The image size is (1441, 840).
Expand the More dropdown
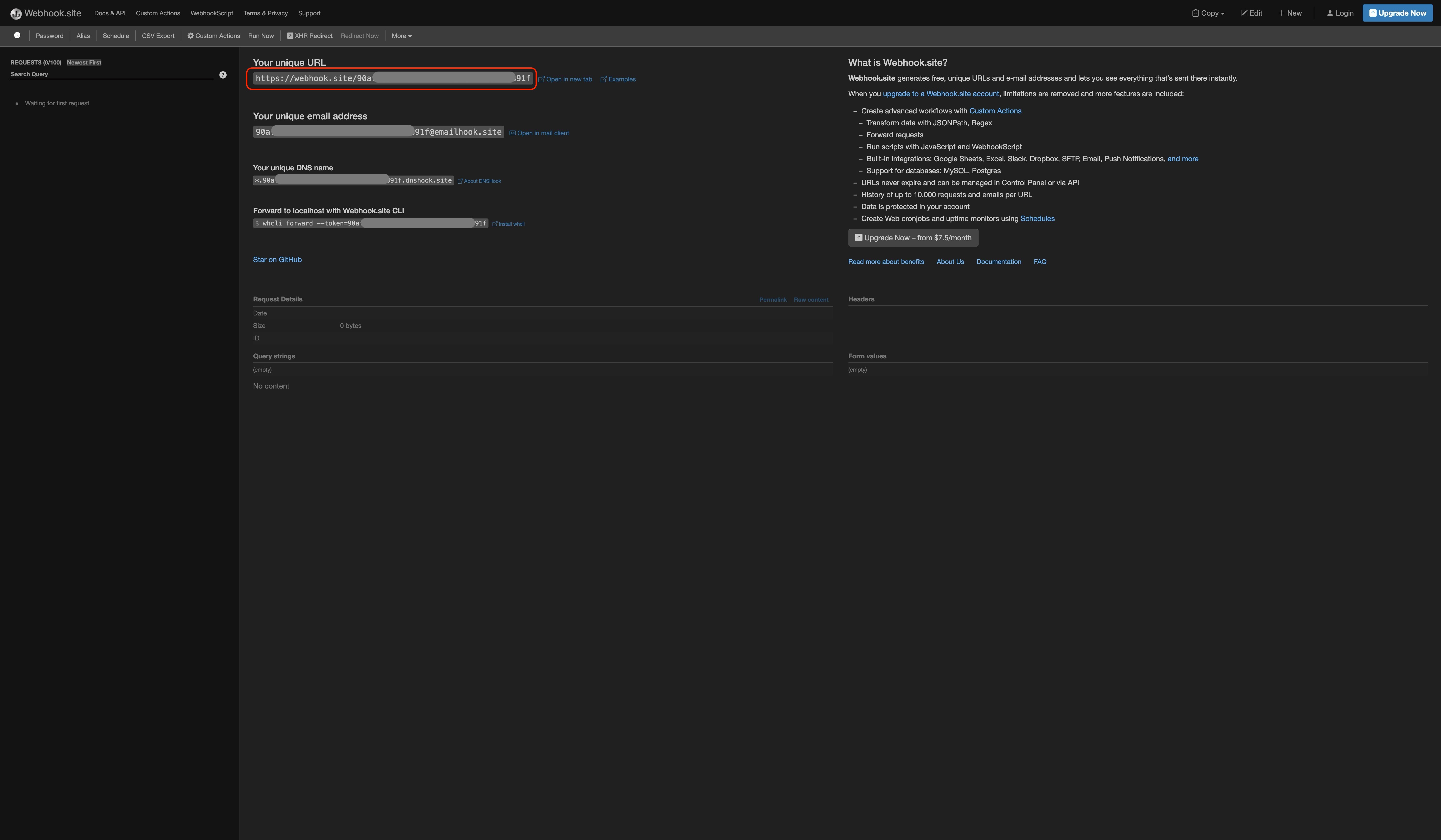(401, 36)
